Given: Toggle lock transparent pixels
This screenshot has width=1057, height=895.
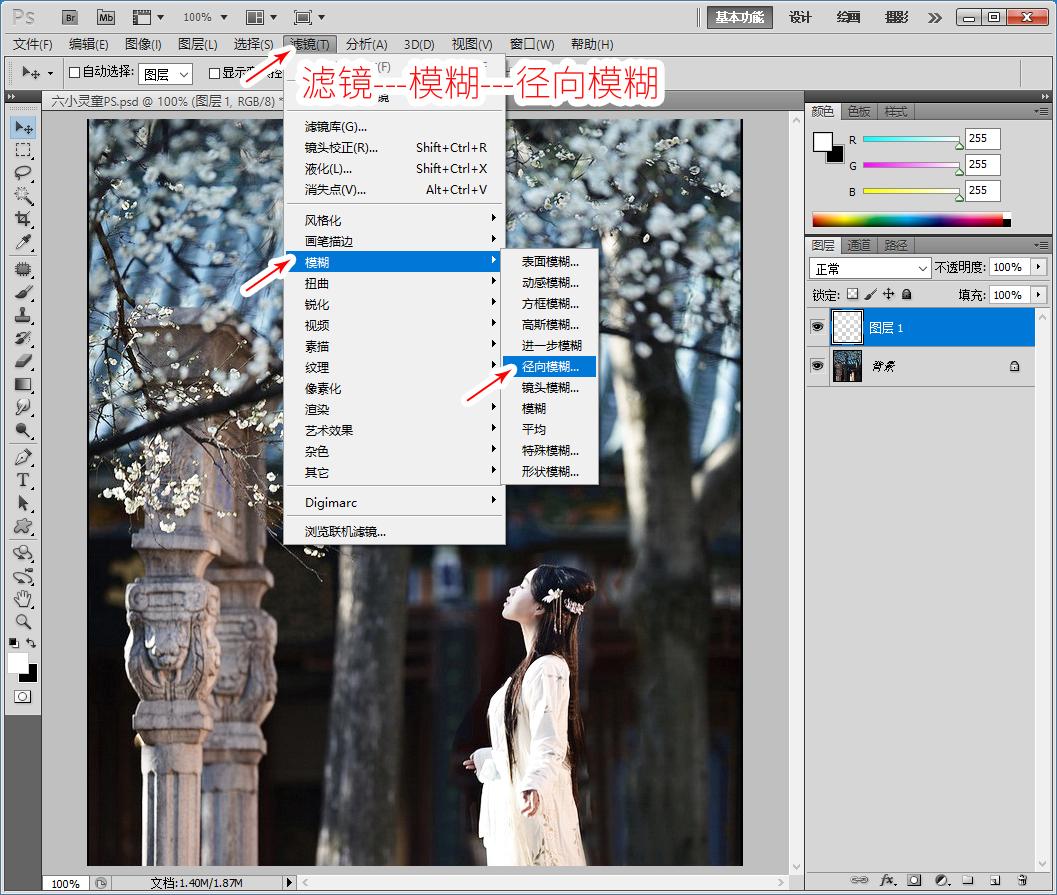Looking at the screenshot, I should click(x=853, y=294).
